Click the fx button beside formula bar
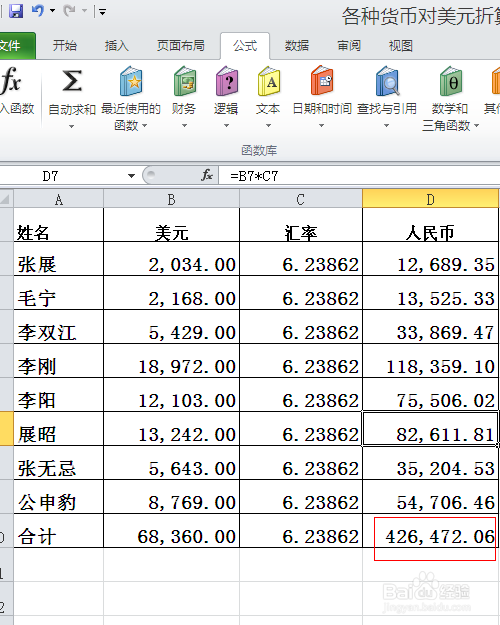Screen dimensions: 500x625 207,175
